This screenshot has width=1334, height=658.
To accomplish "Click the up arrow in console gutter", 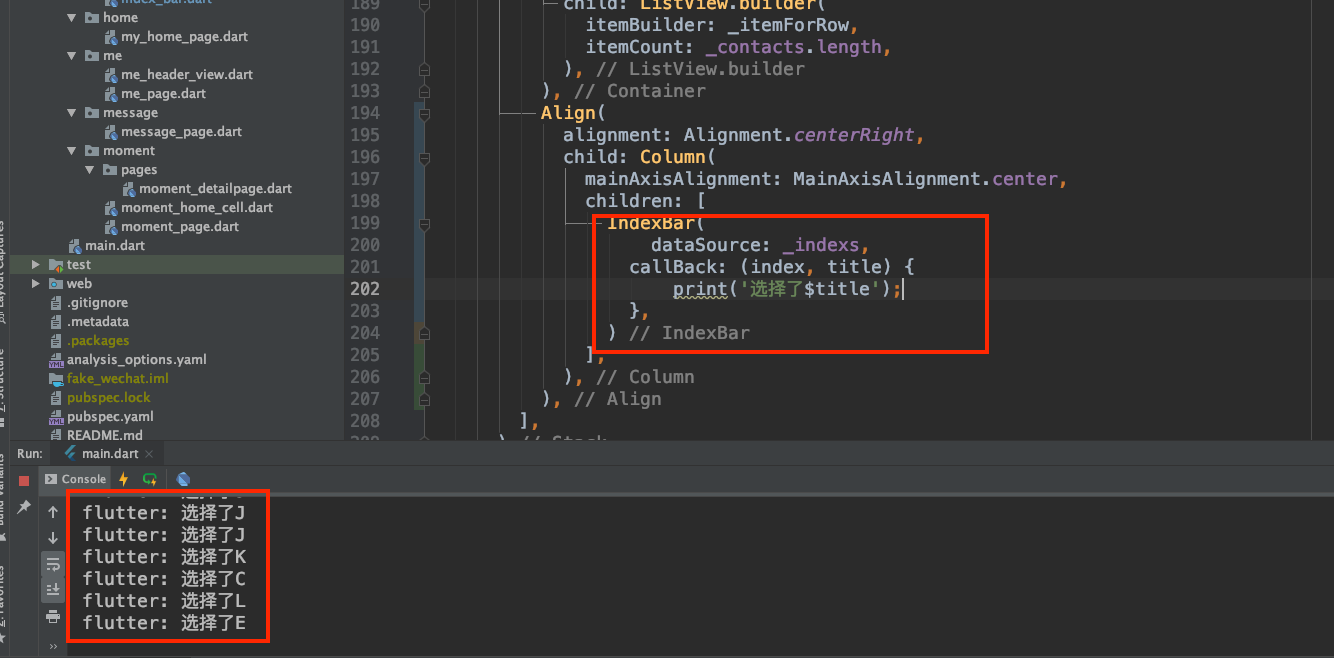I will [53, 512].
